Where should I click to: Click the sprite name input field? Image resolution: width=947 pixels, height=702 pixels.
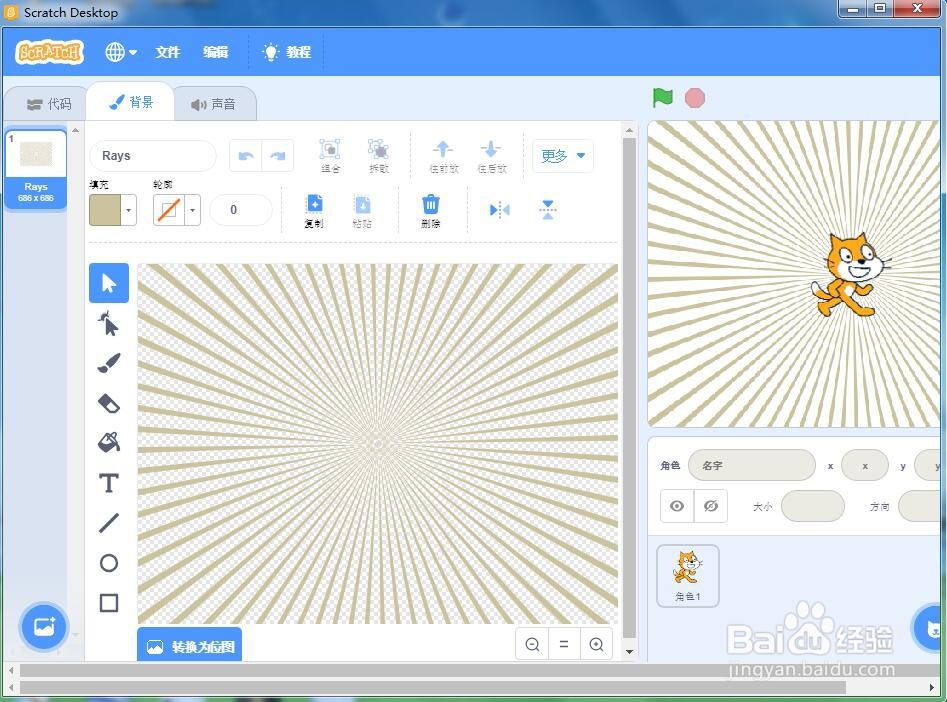pos(751,465)
